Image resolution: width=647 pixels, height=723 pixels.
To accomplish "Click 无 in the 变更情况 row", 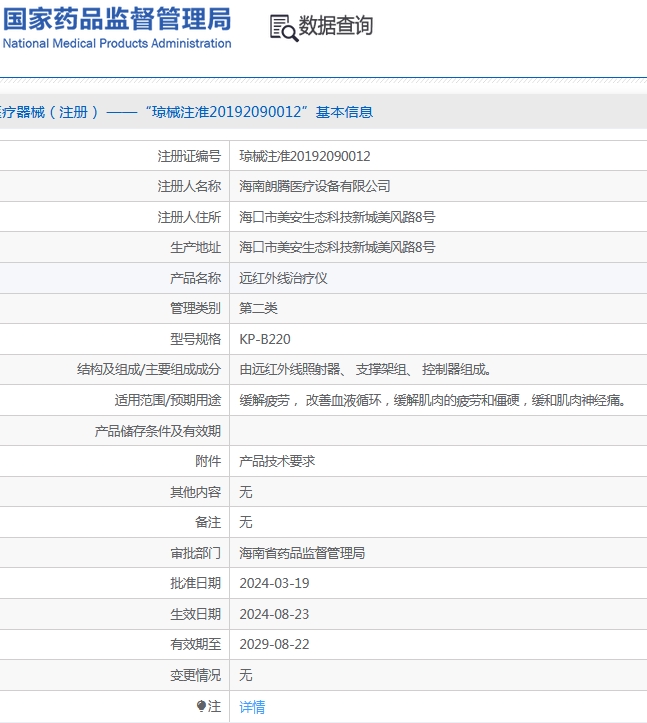I will [246, 675].
